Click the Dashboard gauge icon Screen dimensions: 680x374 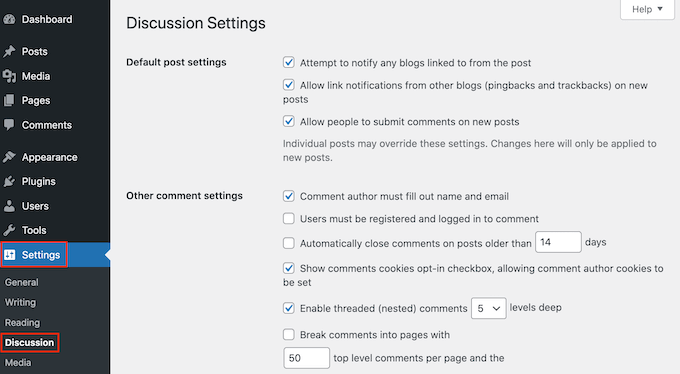9,20
